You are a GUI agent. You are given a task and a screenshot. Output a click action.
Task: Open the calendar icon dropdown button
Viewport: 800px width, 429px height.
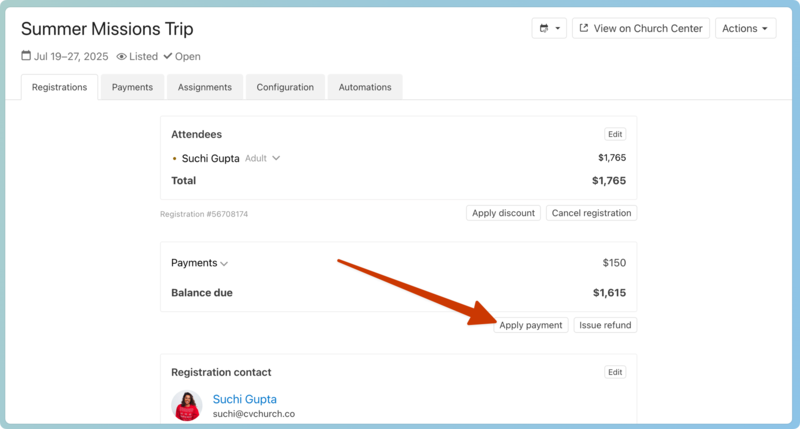[549, 29]
